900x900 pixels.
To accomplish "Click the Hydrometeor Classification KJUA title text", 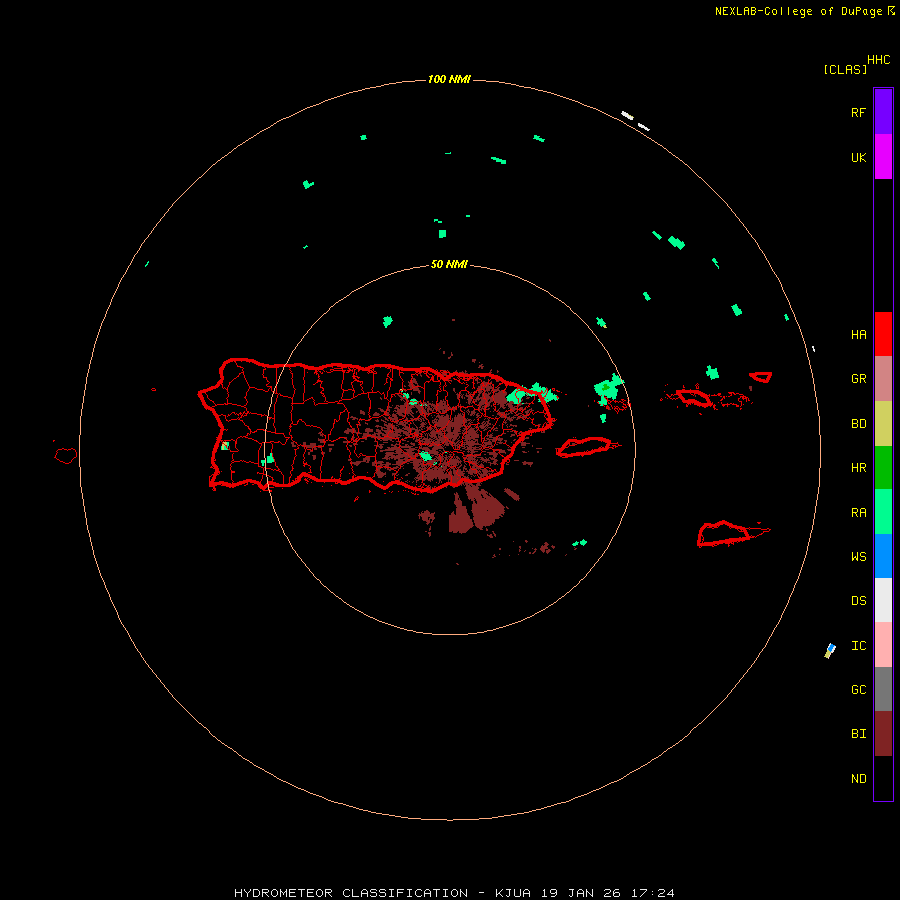I will 454,893.
